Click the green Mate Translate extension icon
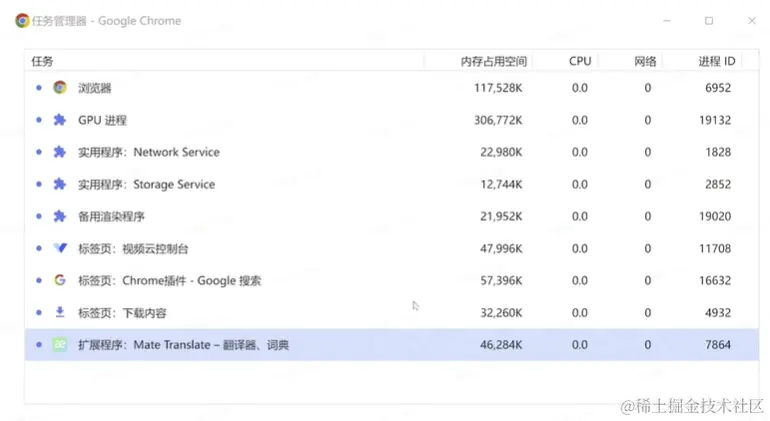Image resolution: width=770 pixels, height=421 pixels. pos(60,345)
